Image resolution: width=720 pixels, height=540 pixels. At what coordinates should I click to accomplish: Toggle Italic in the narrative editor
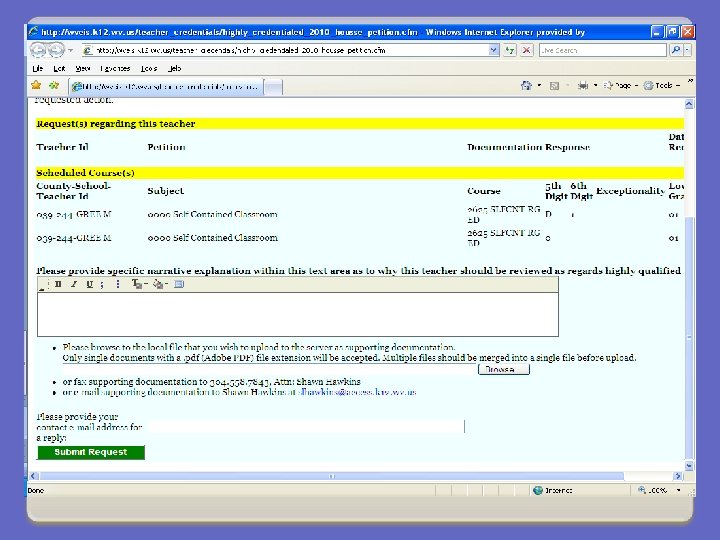pyautogui.click(x=73, y=284)
